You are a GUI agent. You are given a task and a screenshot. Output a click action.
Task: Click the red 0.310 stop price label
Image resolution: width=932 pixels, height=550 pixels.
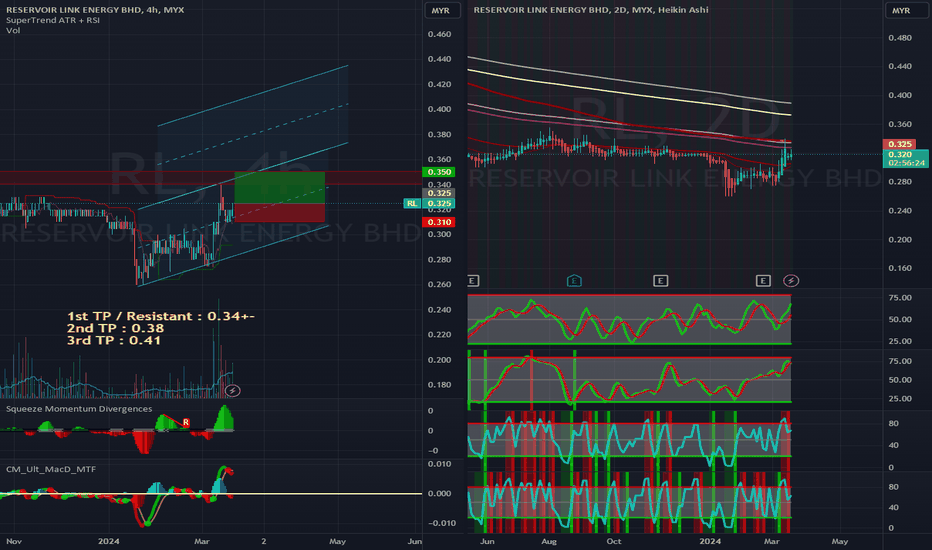pos(439,222)
